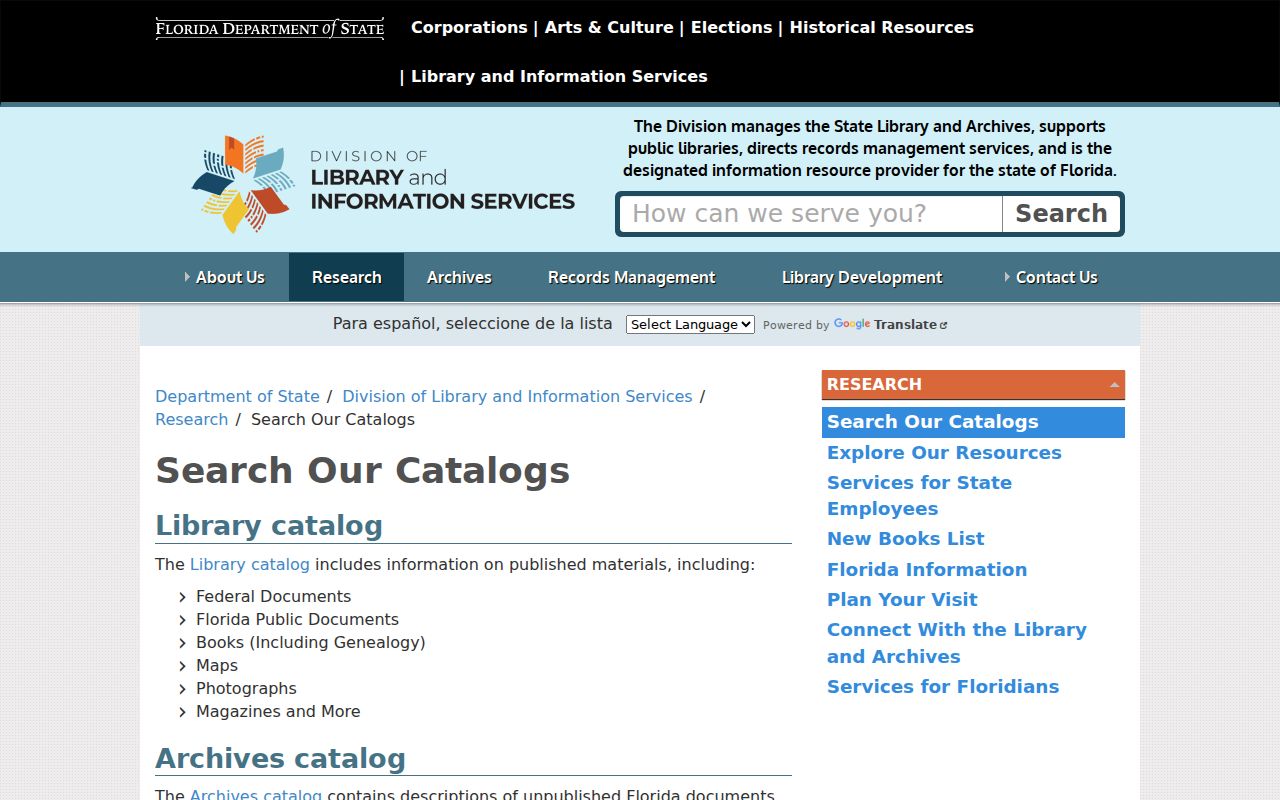Screen dimensions: 1280x800
Task: Click Department of State breadcrumb
Action: 237,396
